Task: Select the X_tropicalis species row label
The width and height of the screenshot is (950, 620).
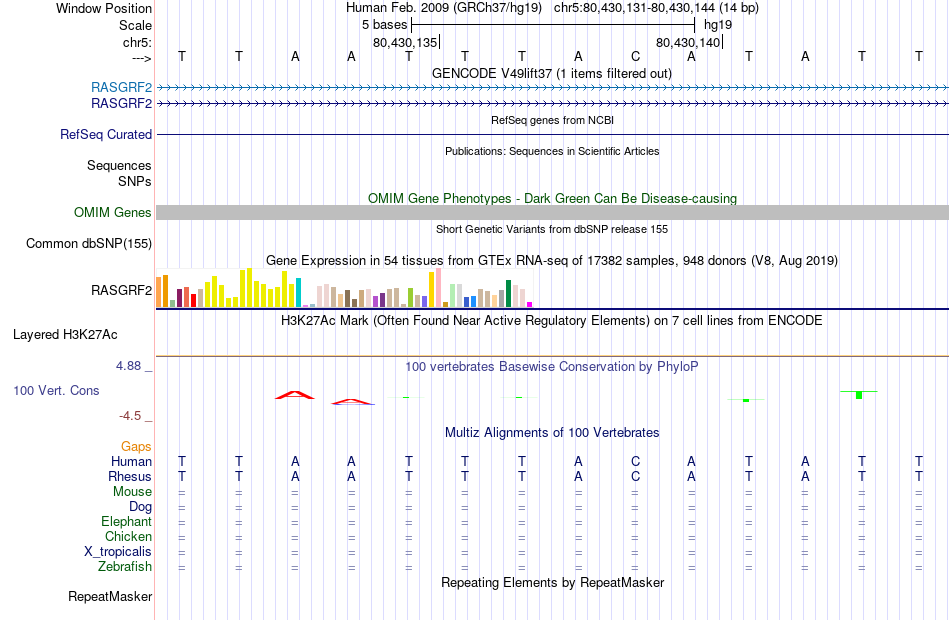Action: 118,552
